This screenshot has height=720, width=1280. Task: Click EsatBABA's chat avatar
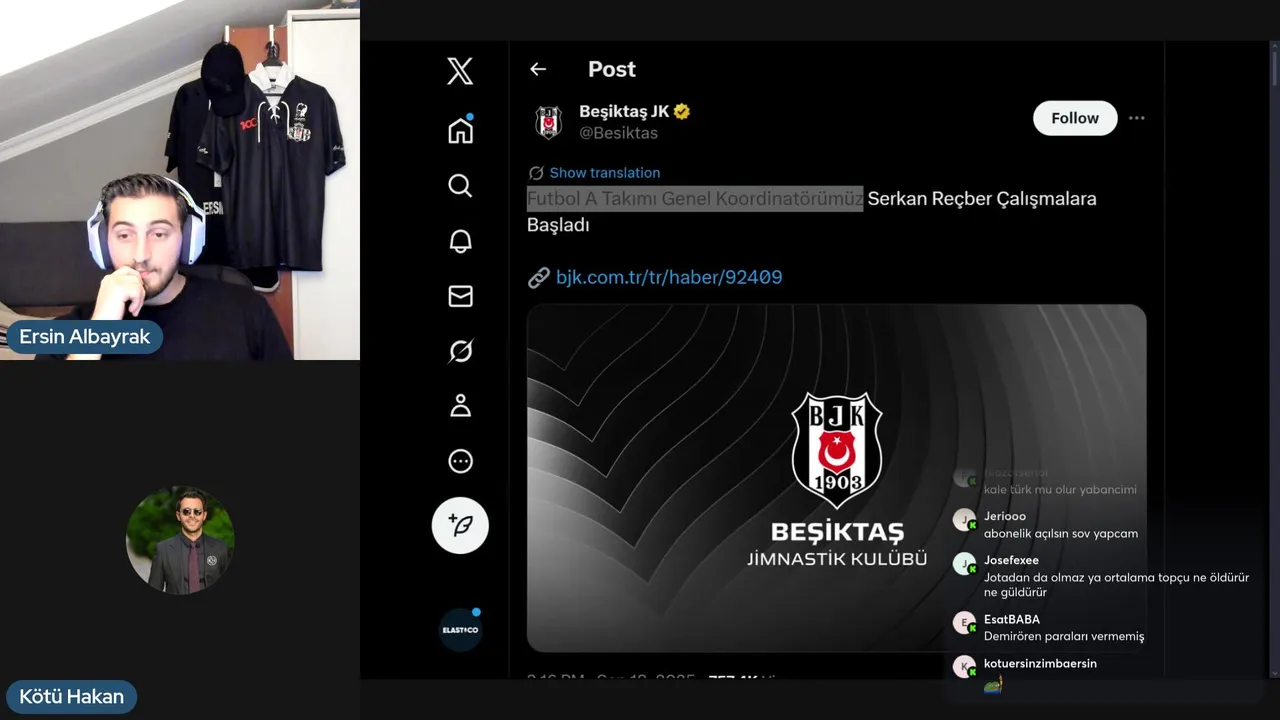964,623
